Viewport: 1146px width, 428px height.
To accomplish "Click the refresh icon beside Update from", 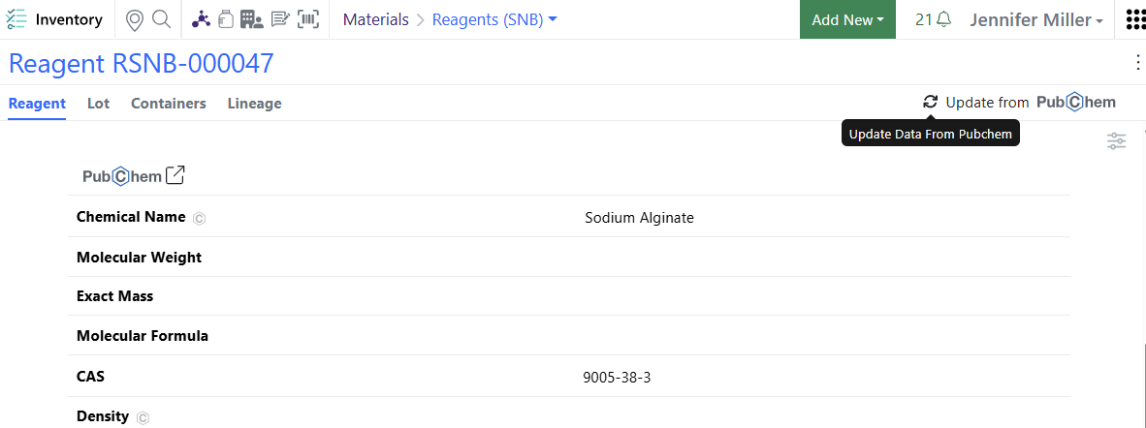I will pyautogui.click(x=931, y=102).
